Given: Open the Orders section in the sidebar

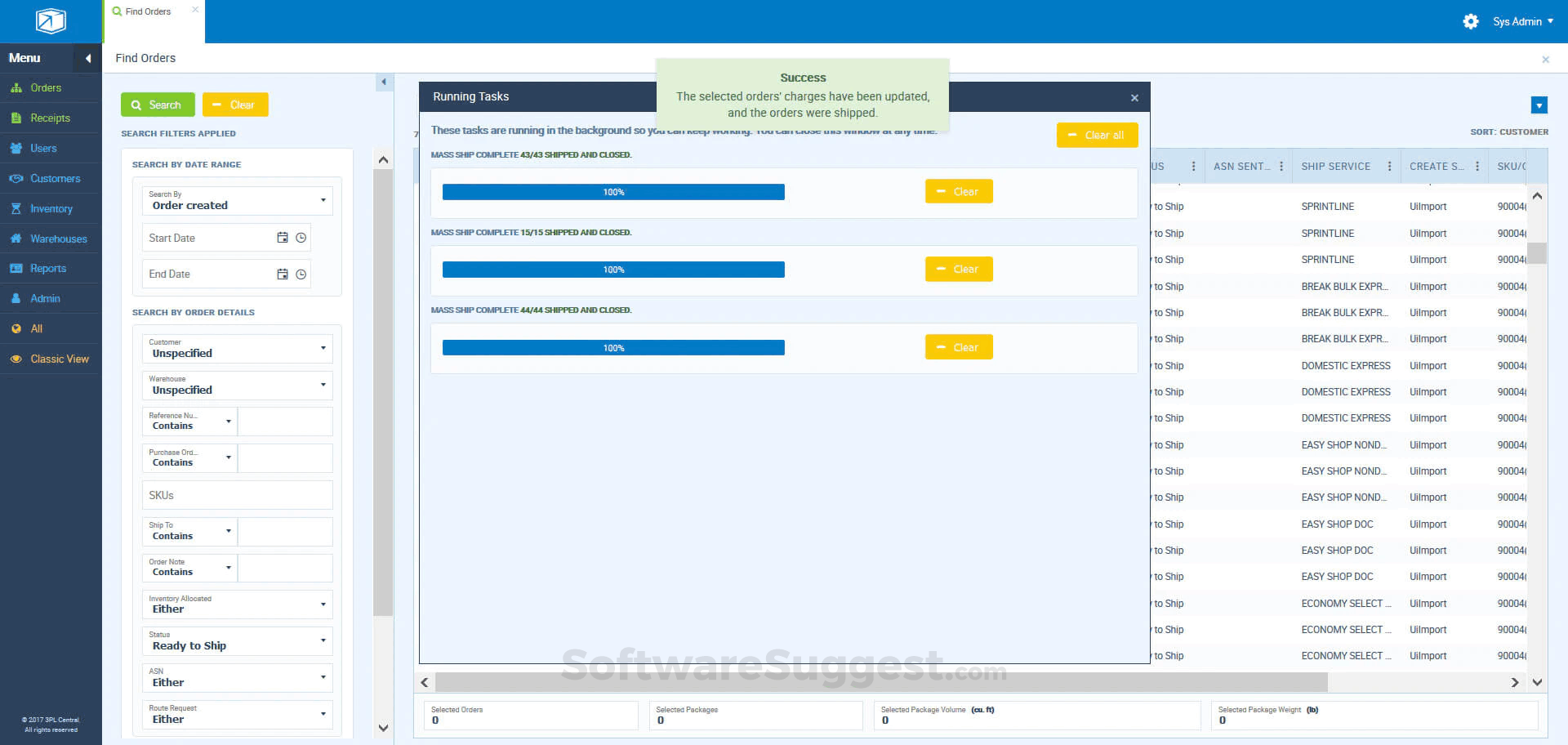Looking at the screenshot, I should pos(46,87).
